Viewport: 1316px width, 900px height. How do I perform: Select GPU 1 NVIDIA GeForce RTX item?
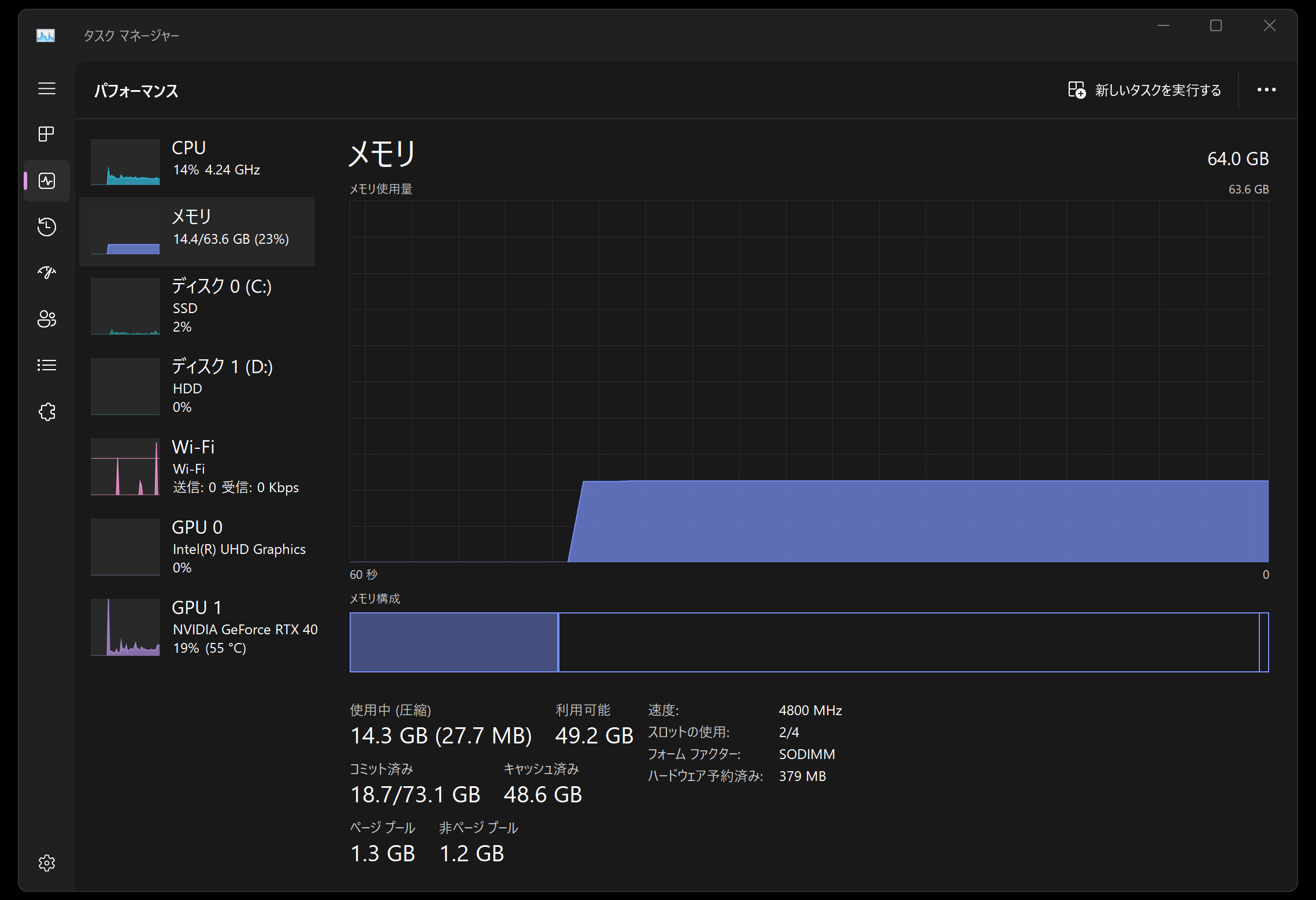197,627
